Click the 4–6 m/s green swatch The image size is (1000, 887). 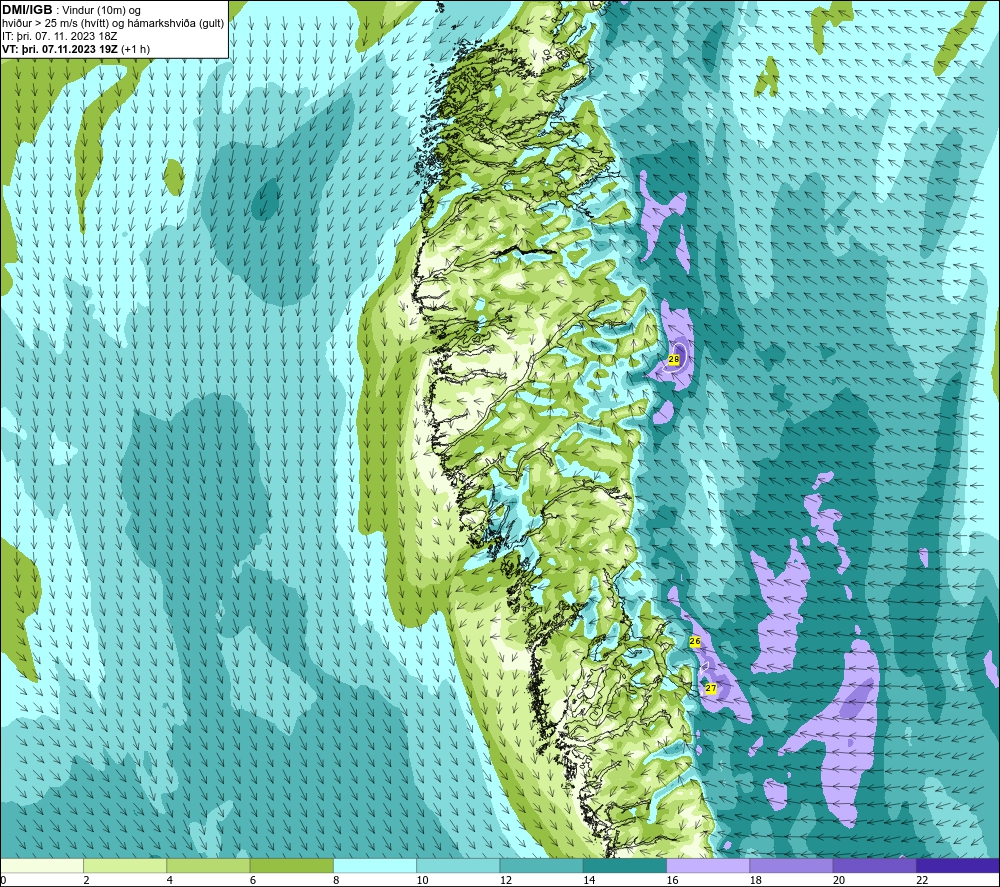[x=209, y=866]
